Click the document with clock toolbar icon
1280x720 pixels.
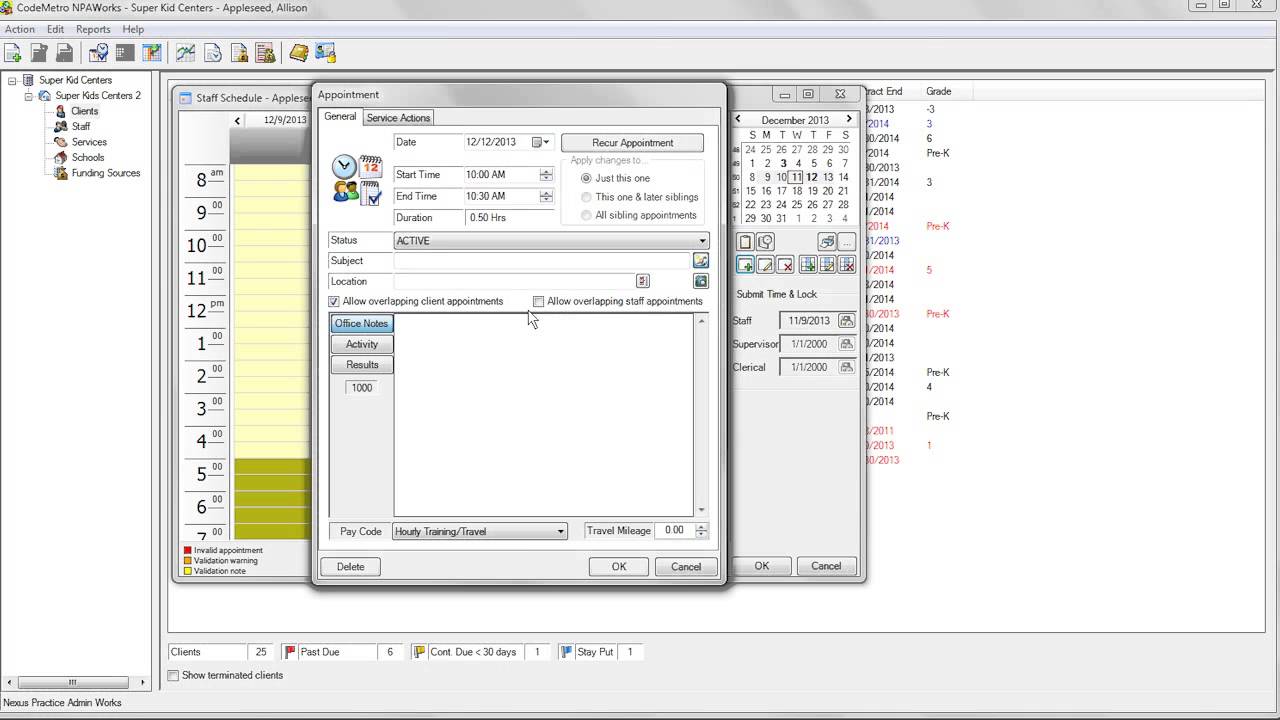click(213, 53)
